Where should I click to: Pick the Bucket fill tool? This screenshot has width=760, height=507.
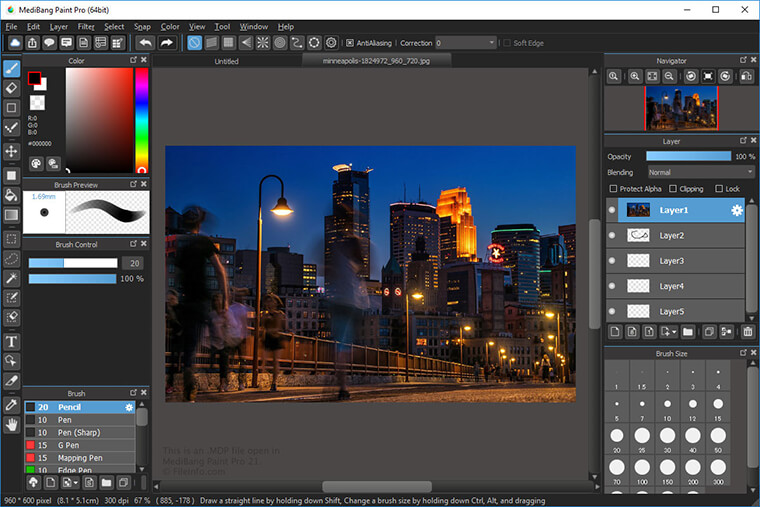12,194
